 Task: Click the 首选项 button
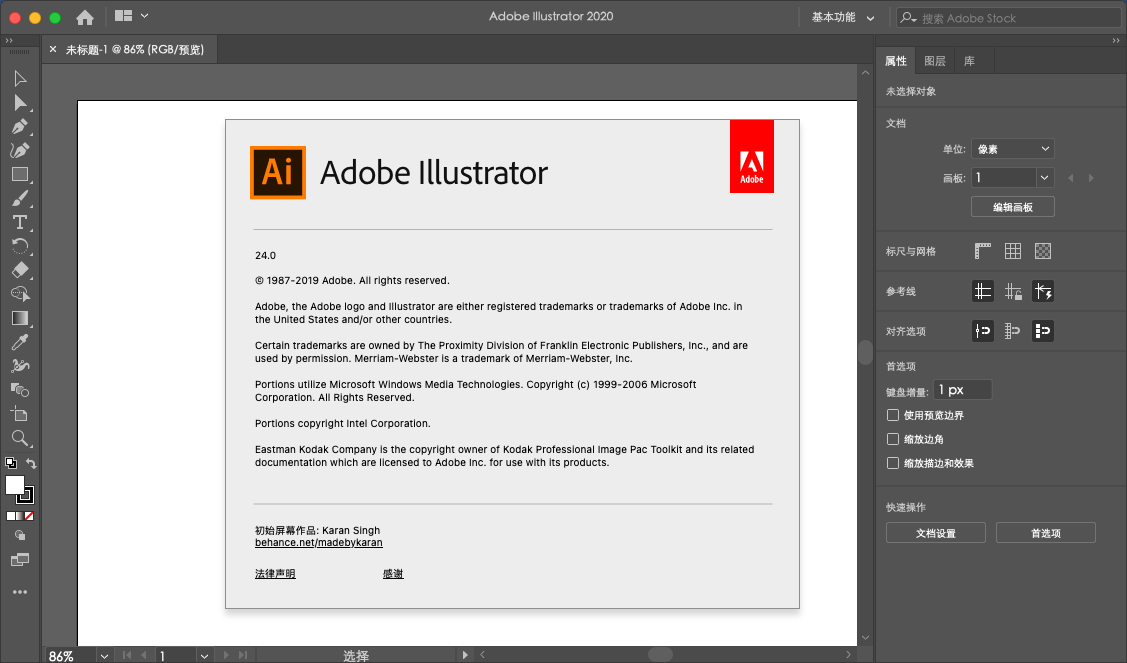[x=1046, y=533]
